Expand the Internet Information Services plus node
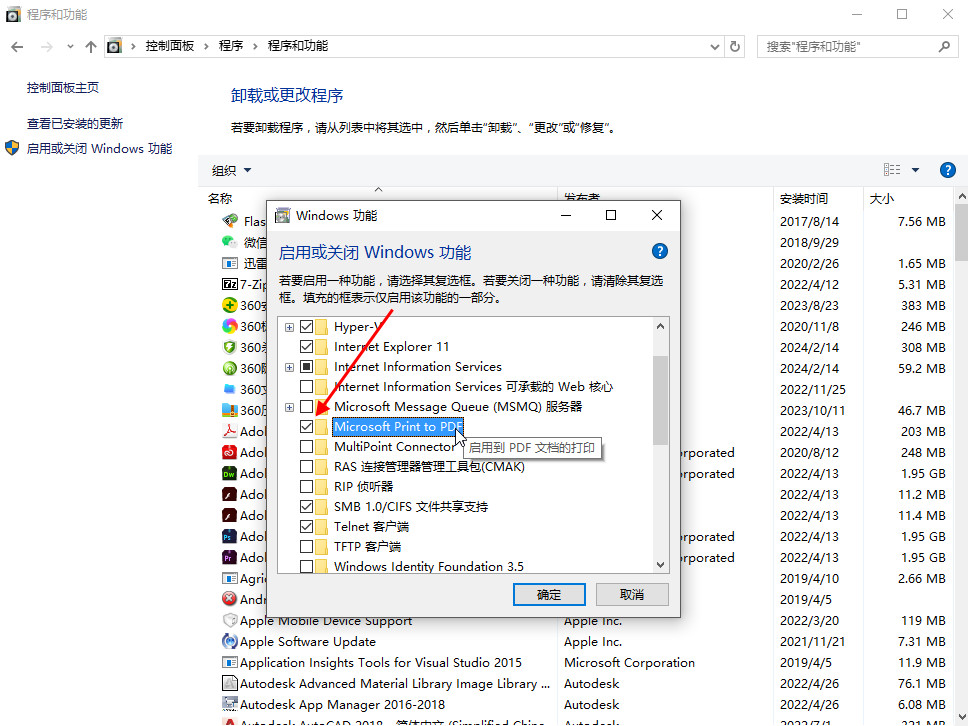Screen dimensions: 968x726 click(289, 367)
